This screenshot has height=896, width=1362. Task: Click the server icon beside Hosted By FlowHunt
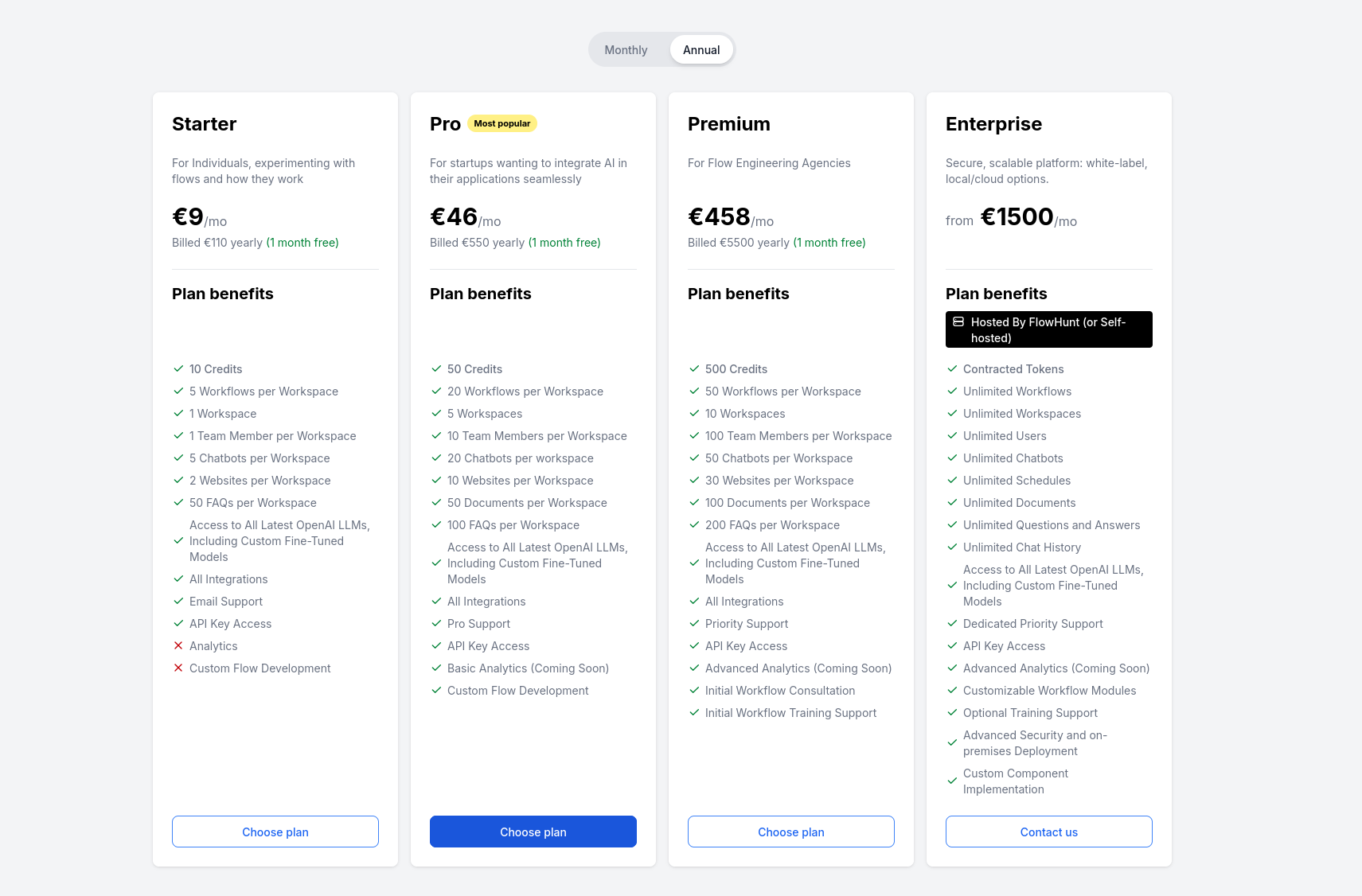(x=958, y=322)
